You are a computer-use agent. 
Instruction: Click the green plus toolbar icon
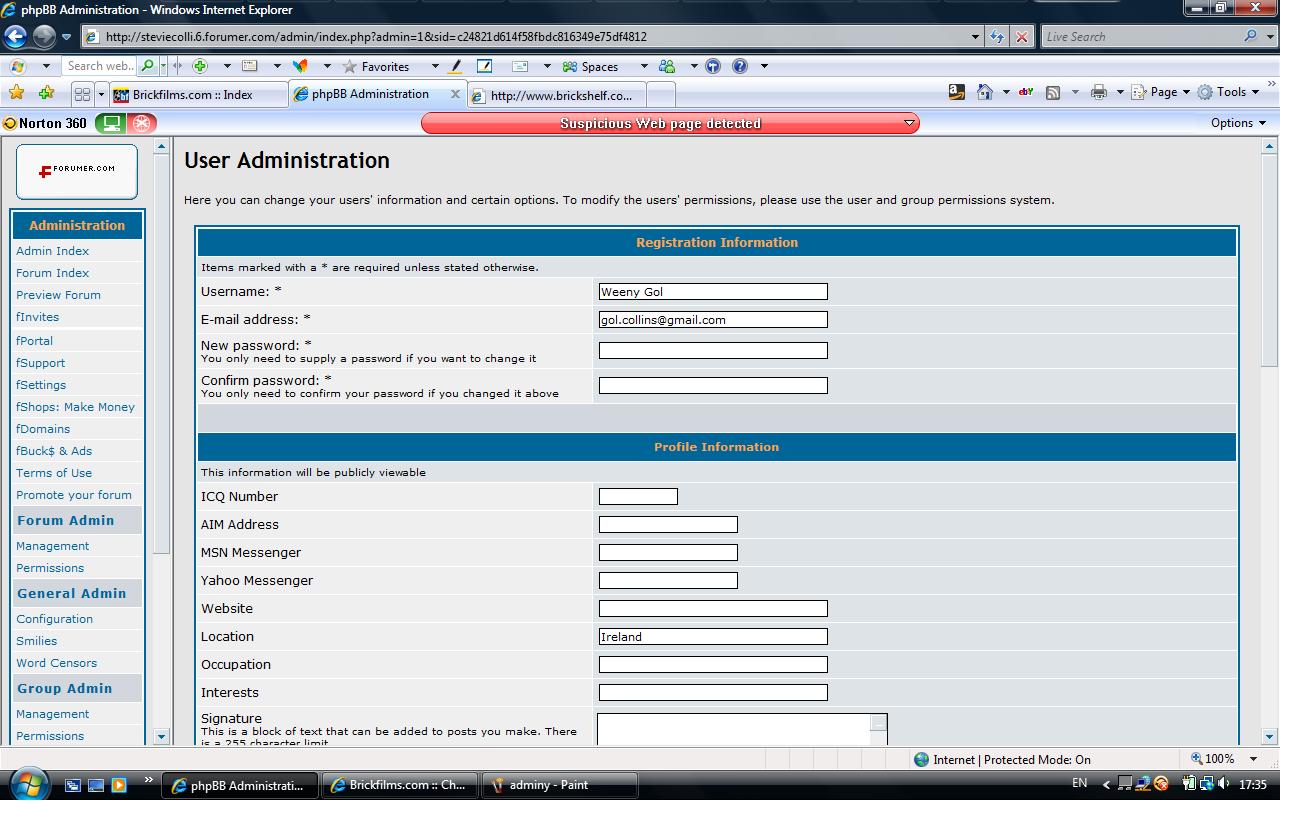(x=200, y=66)
